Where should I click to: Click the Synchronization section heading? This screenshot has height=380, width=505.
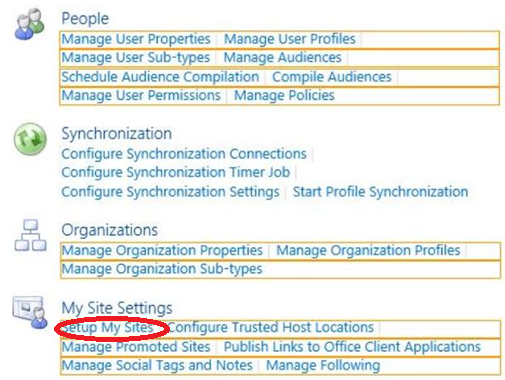pos(117,134)
